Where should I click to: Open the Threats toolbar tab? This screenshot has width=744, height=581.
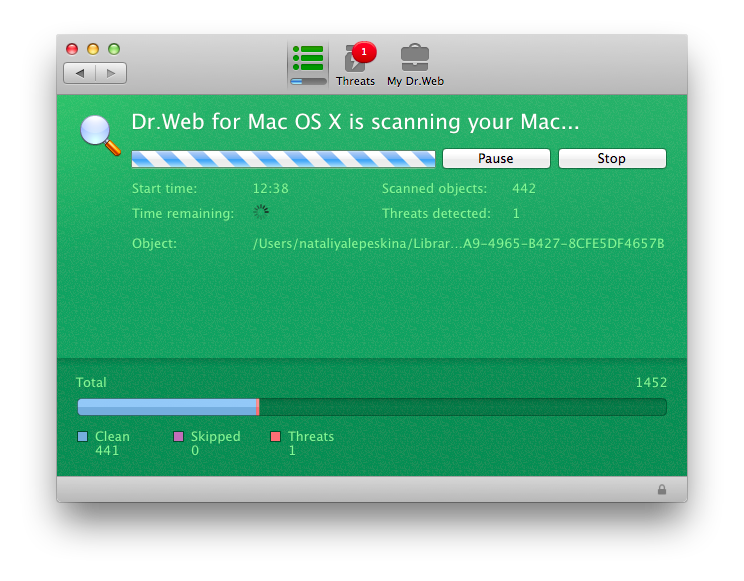[355, 65]
